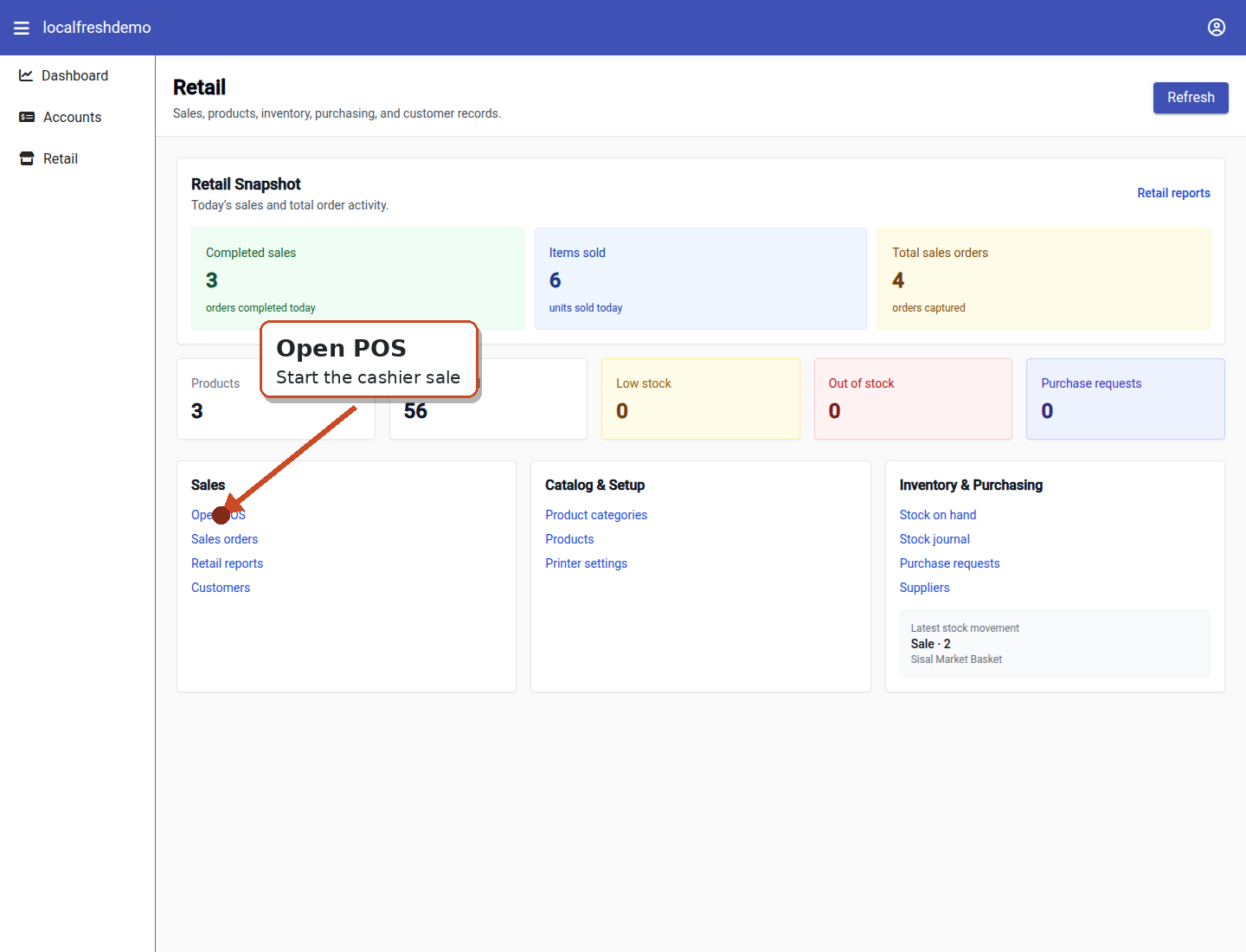Screen dimensions: 1246x952
Task: Click the Accounts money icon in sidebar
Action: pyautogui.click(x=27, y=117)
